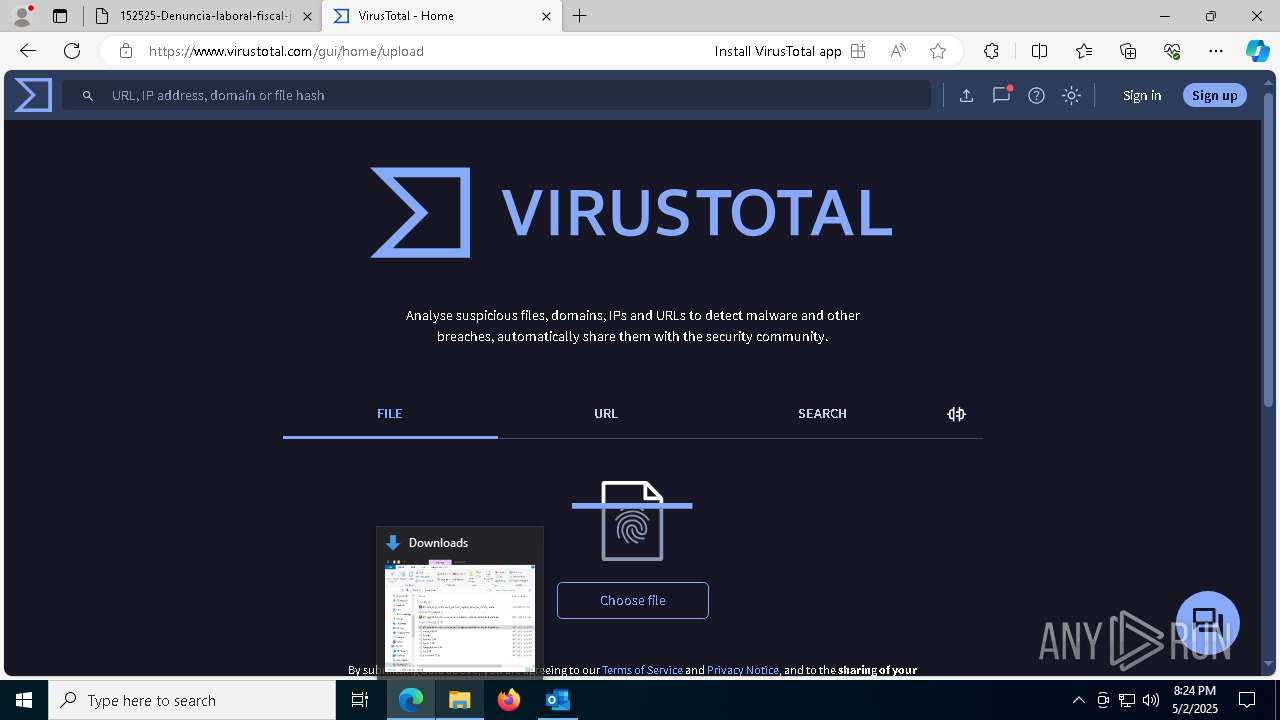
Task: Open the Favorites list icon
Action: click(1084, 51)
